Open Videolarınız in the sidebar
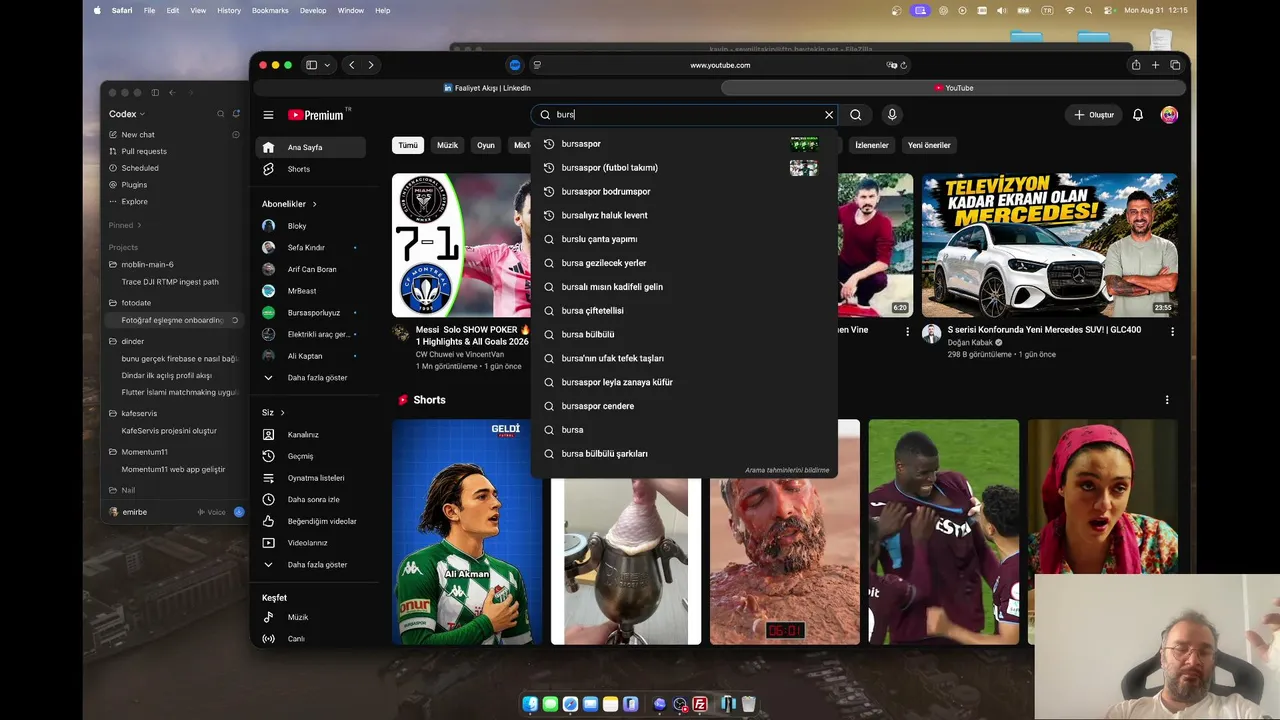The width and height of the screenshot is (1280, 720). 310,543
